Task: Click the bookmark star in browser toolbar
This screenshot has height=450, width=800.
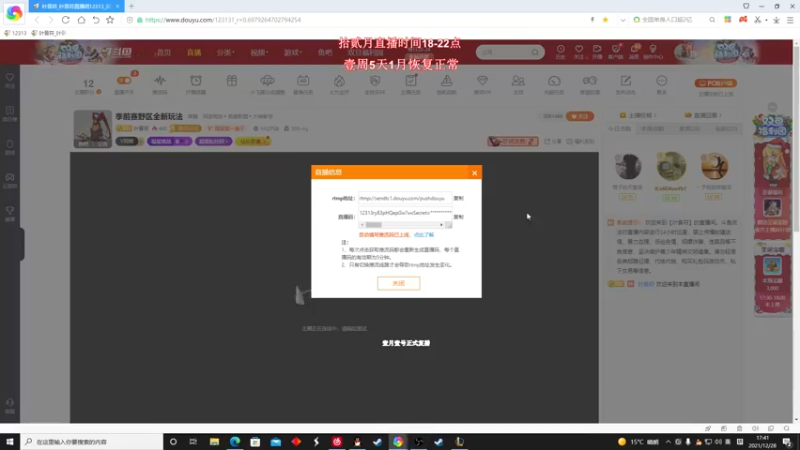Action: (110, 20)
